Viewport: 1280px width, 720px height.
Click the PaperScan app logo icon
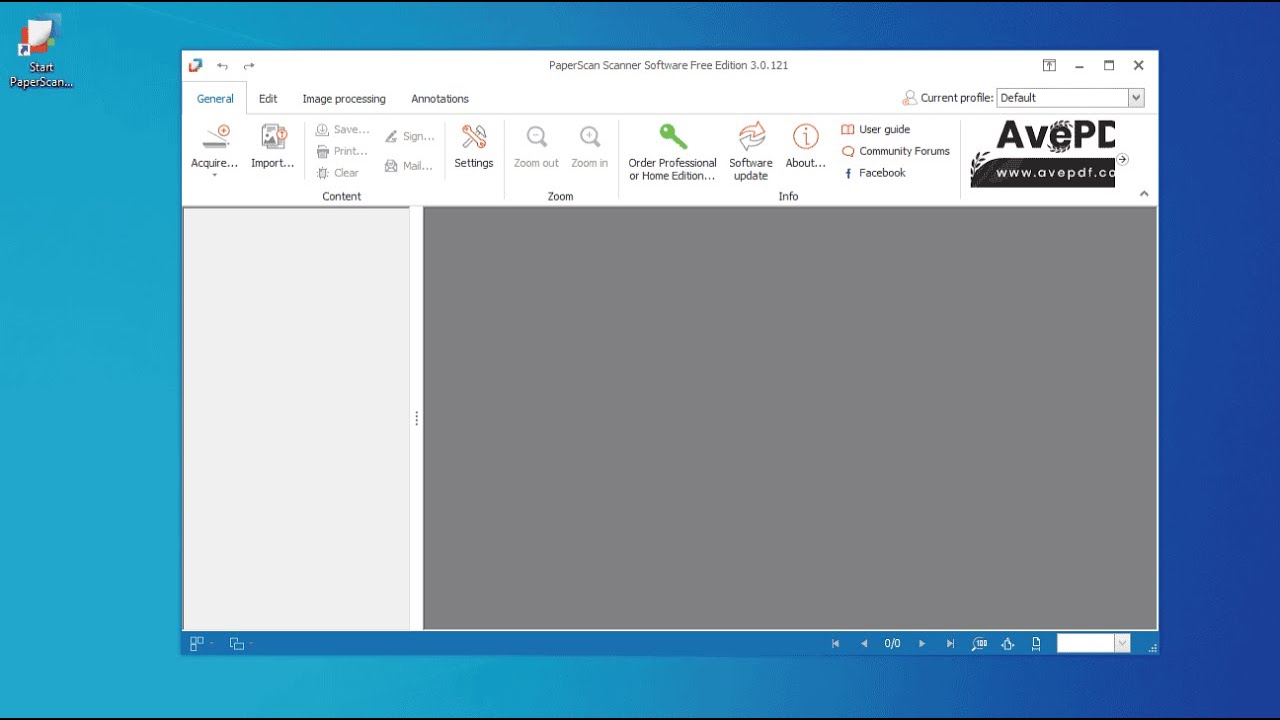click(x=195, y=65)
